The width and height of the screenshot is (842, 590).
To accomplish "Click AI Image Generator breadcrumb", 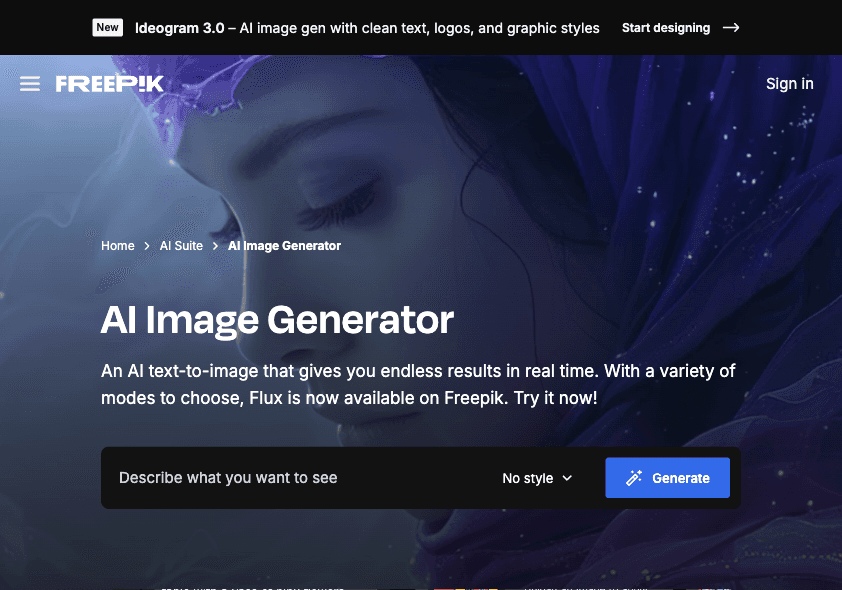I will [285, 246].
